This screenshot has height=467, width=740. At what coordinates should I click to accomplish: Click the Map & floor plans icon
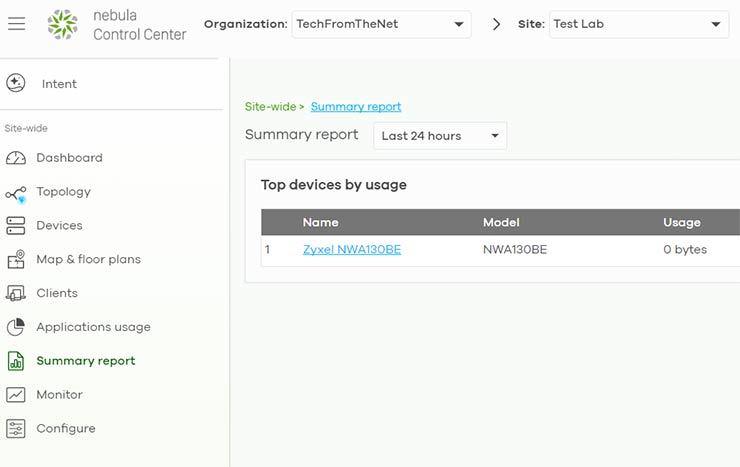[x=16, y=260]
